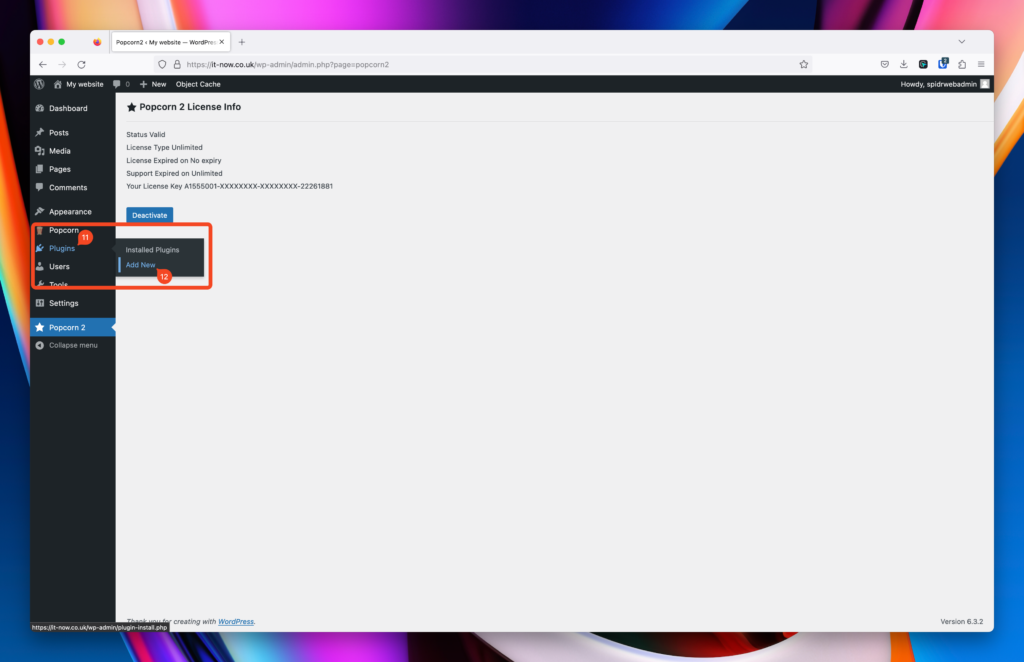Click the Status Valid text

click(x=146, y=134)
